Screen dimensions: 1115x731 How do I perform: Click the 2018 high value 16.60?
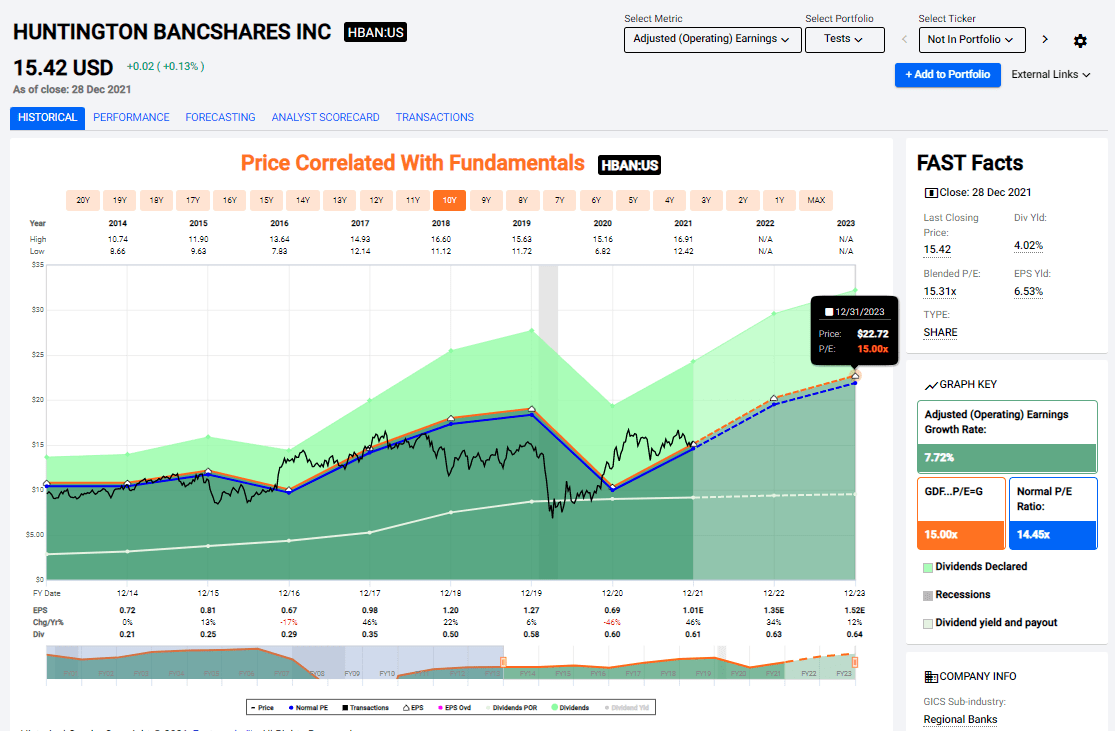[441, 240]
